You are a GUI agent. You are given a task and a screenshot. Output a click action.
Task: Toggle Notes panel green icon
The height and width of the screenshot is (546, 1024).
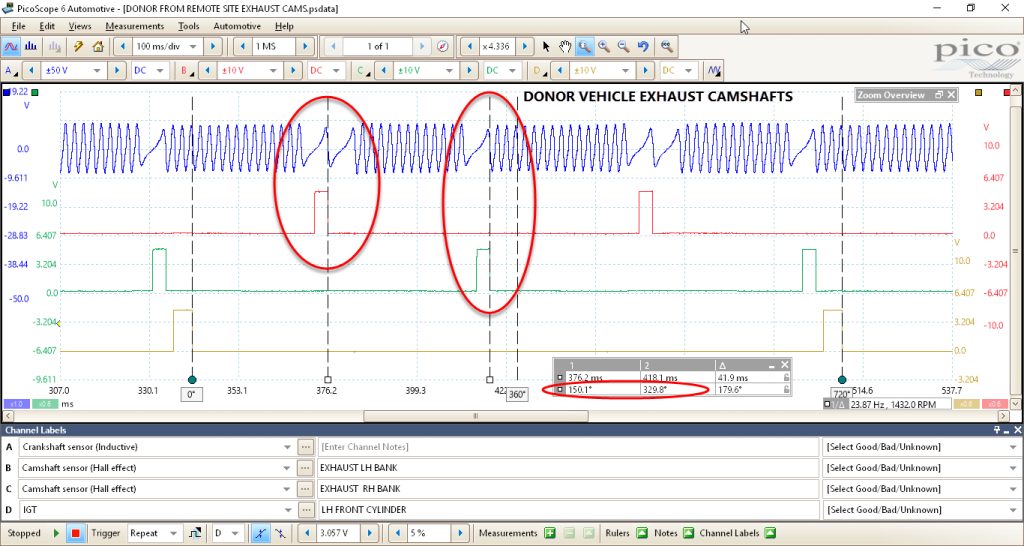688,534
